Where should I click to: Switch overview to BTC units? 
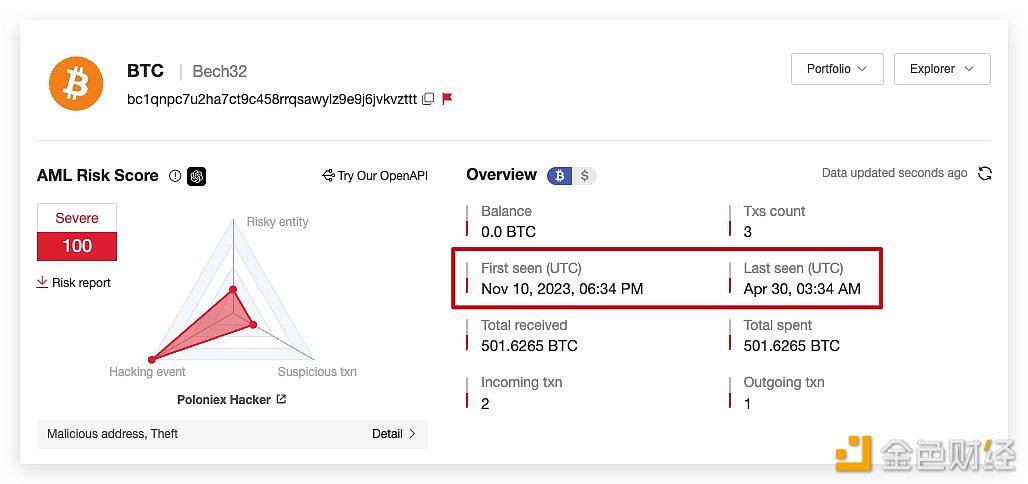tap(560, 175)
